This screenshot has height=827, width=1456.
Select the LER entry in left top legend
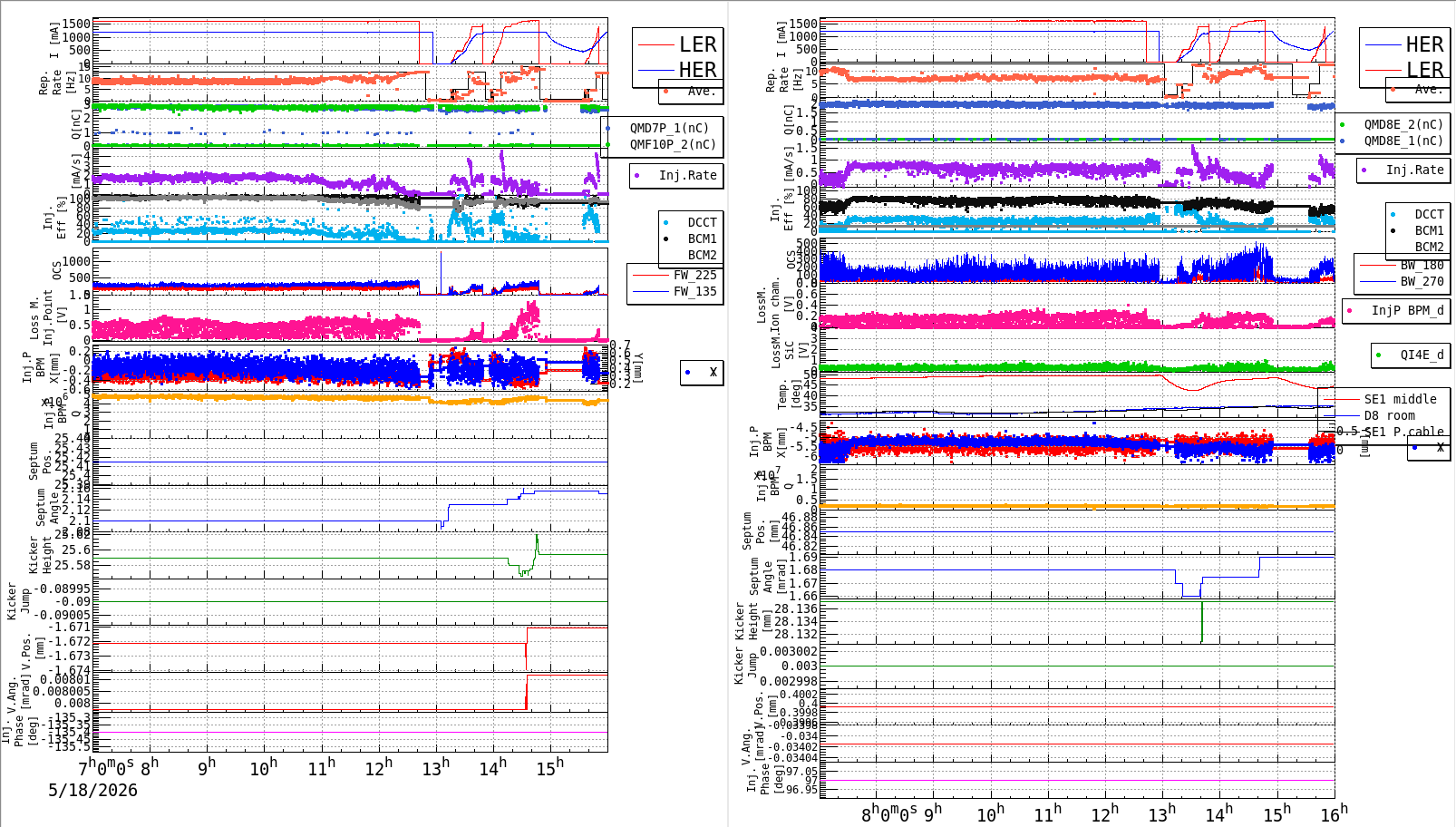coord(678,44)
